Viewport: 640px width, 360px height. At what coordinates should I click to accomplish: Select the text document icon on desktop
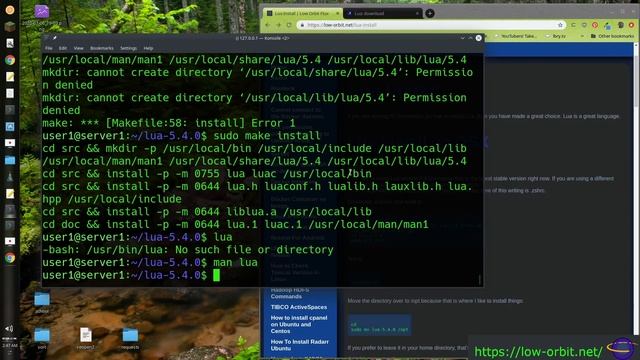click(86, 335)
